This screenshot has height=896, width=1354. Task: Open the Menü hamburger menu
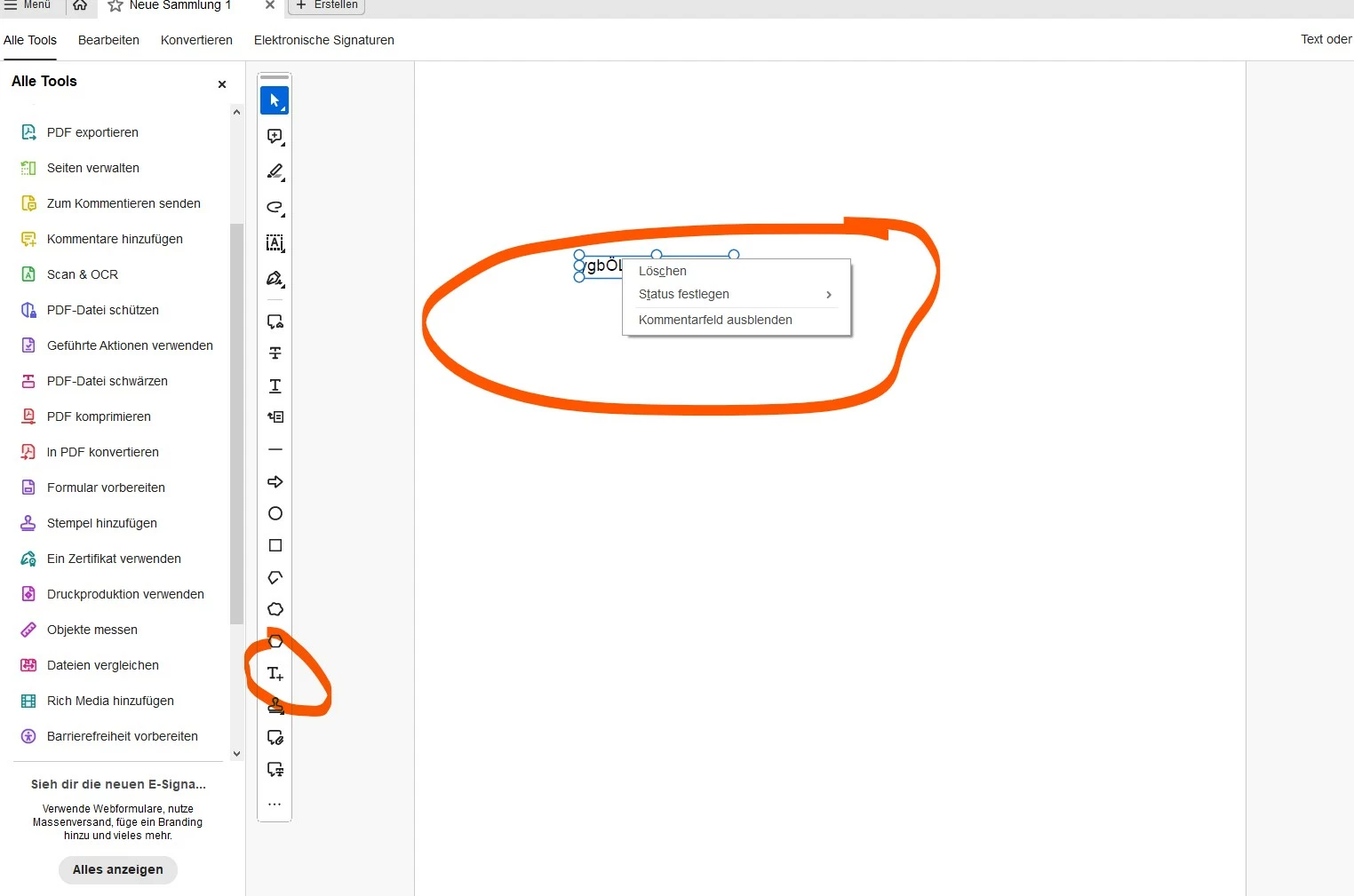(x=28, y=5)
